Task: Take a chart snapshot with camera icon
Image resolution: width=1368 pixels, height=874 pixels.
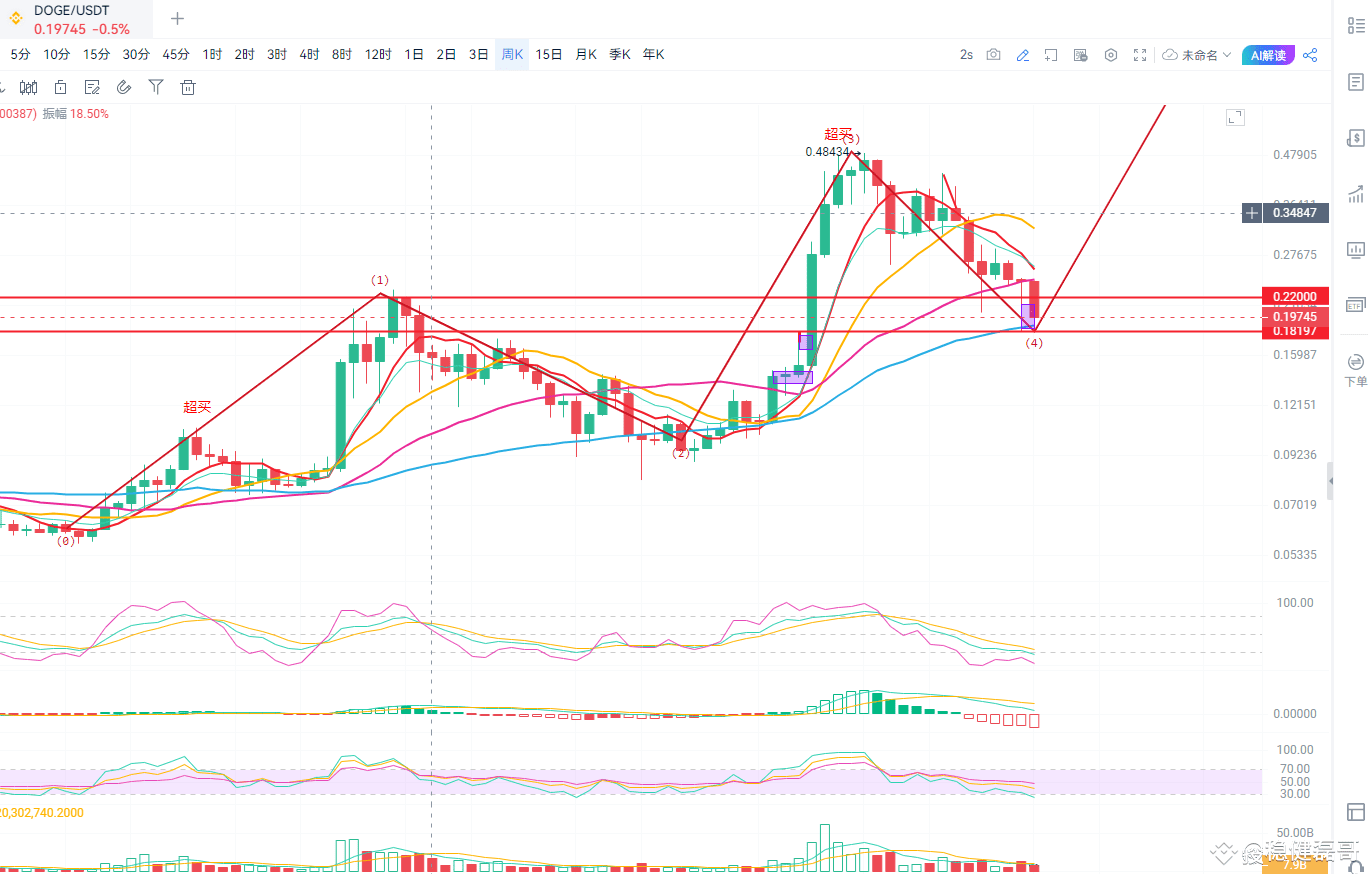Action: (993, 55)
